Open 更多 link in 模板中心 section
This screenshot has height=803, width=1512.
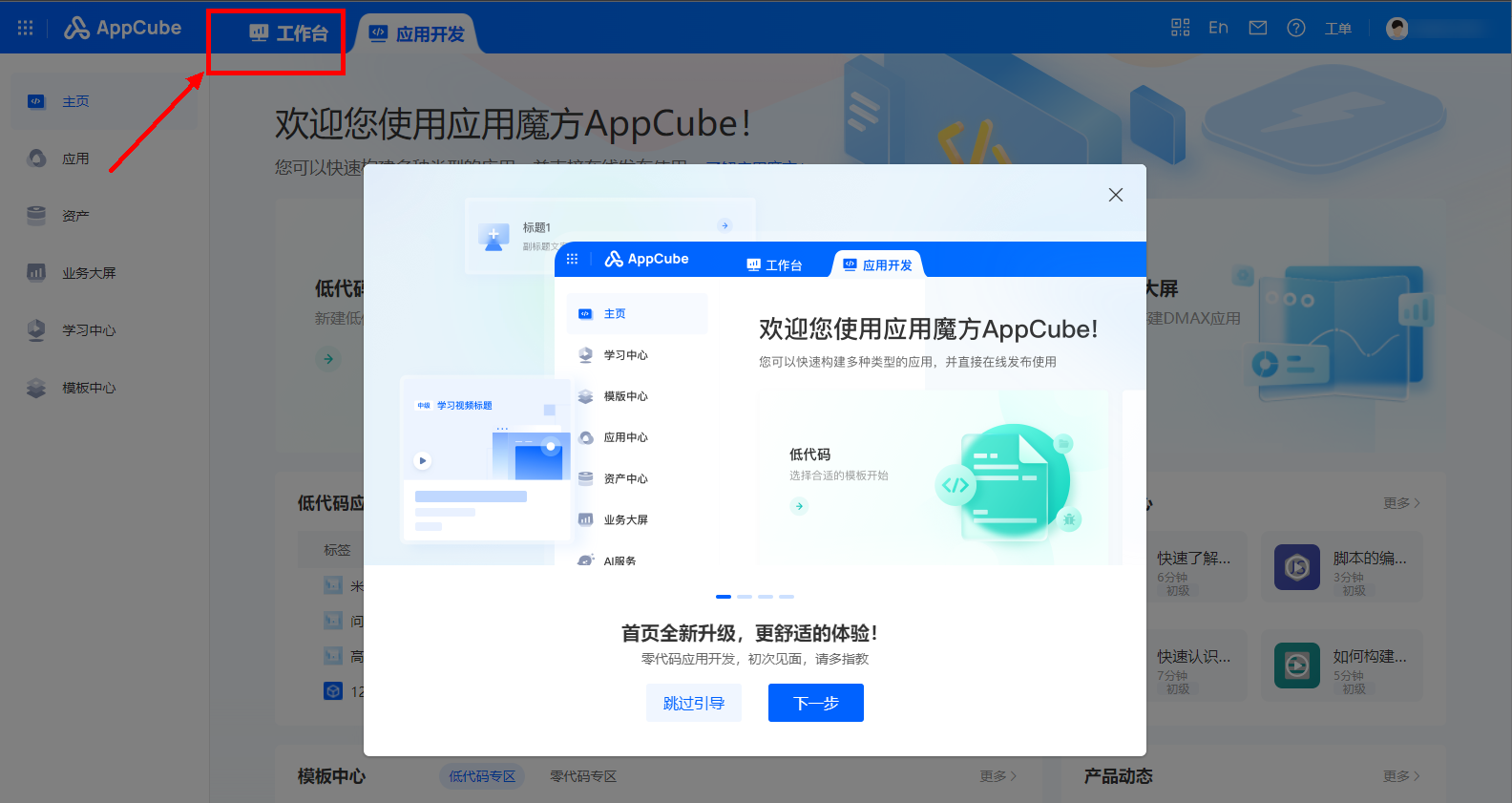tap(997, 776)
